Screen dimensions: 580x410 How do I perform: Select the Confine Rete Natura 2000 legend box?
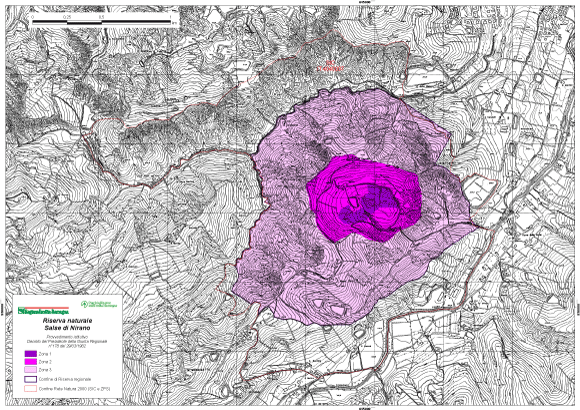coord(30,389)
